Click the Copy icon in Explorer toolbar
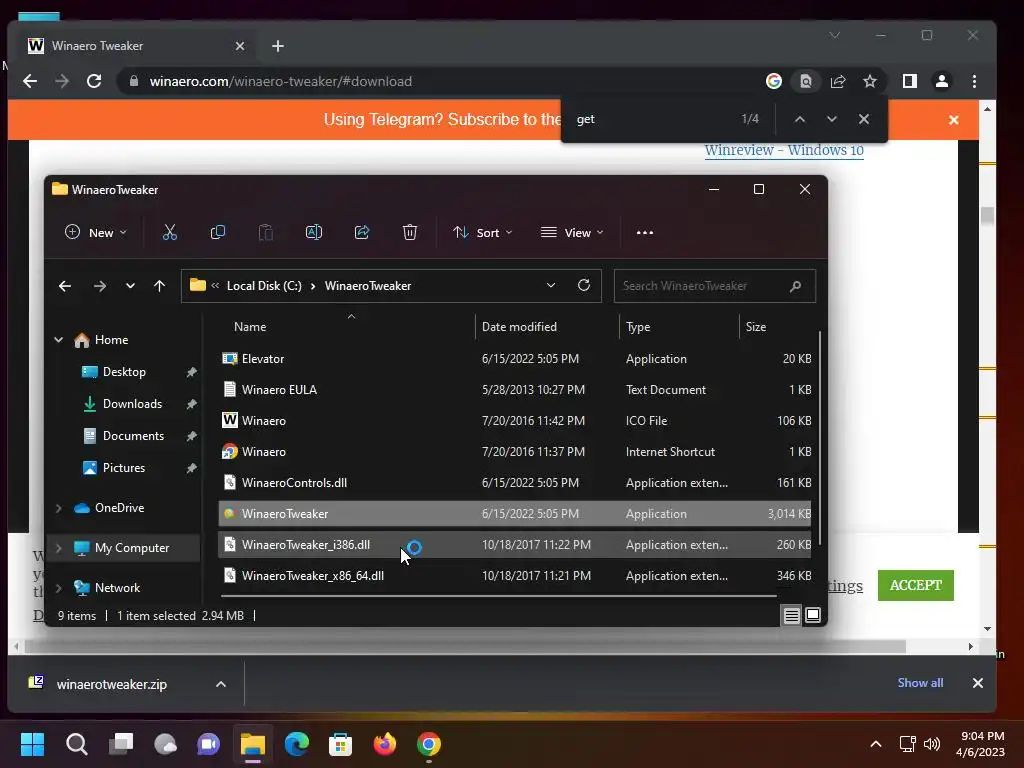 (x=217, y=232)
